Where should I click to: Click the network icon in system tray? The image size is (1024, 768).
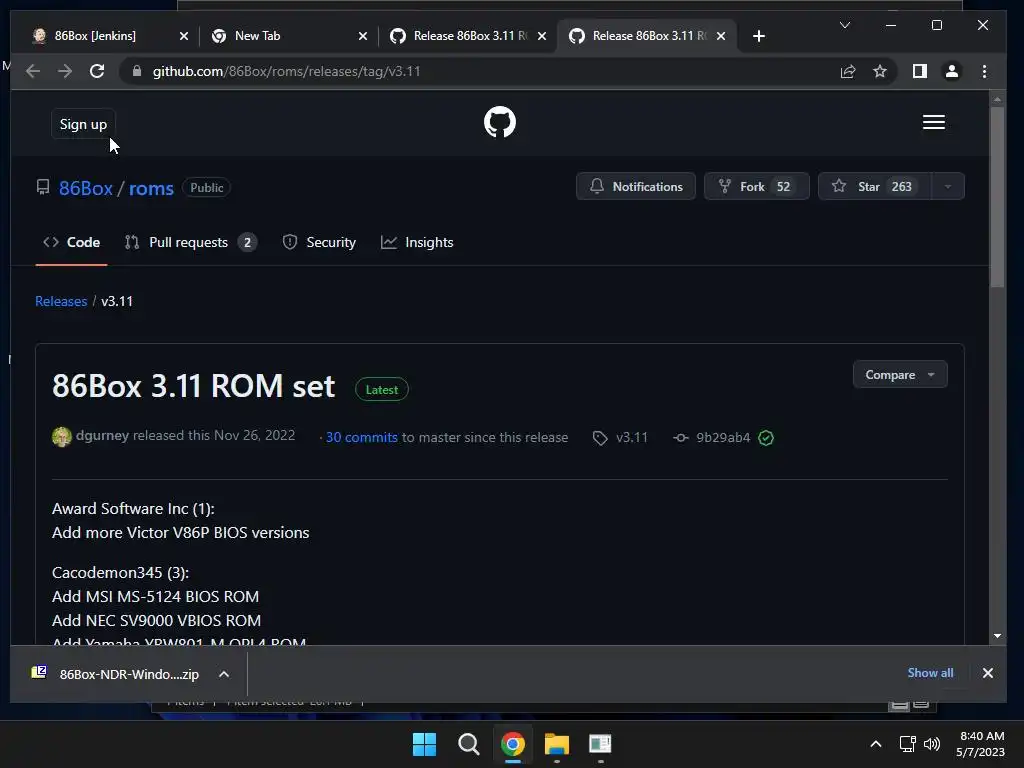click(x=907, y=744)
